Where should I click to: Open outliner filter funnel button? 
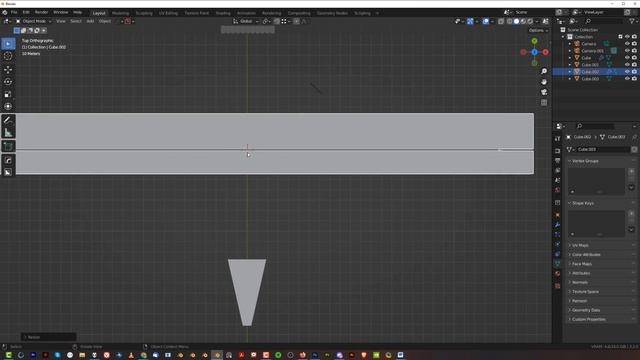point(632,21)
